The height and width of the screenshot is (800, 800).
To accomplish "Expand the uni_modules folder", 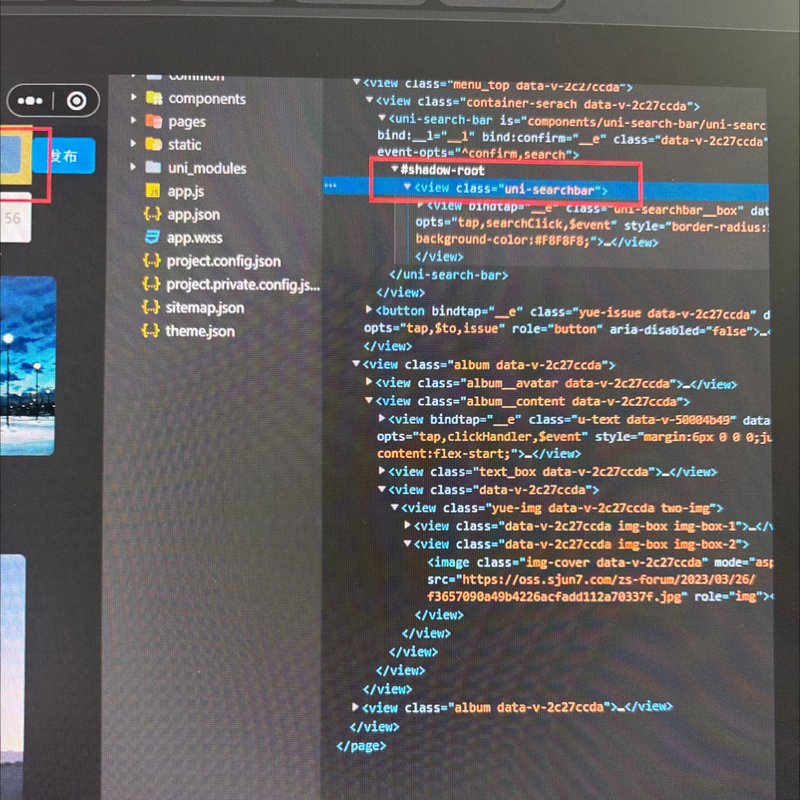I will [134, 167].
